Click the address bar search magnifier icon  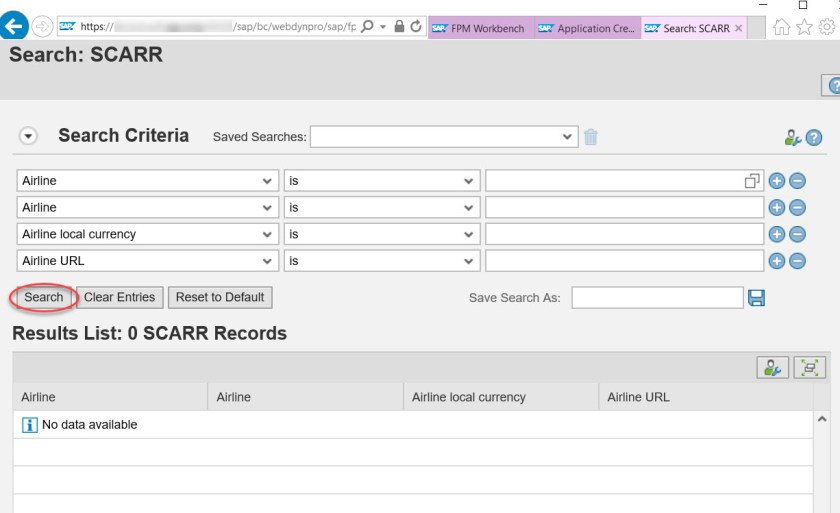pos(367,26)
